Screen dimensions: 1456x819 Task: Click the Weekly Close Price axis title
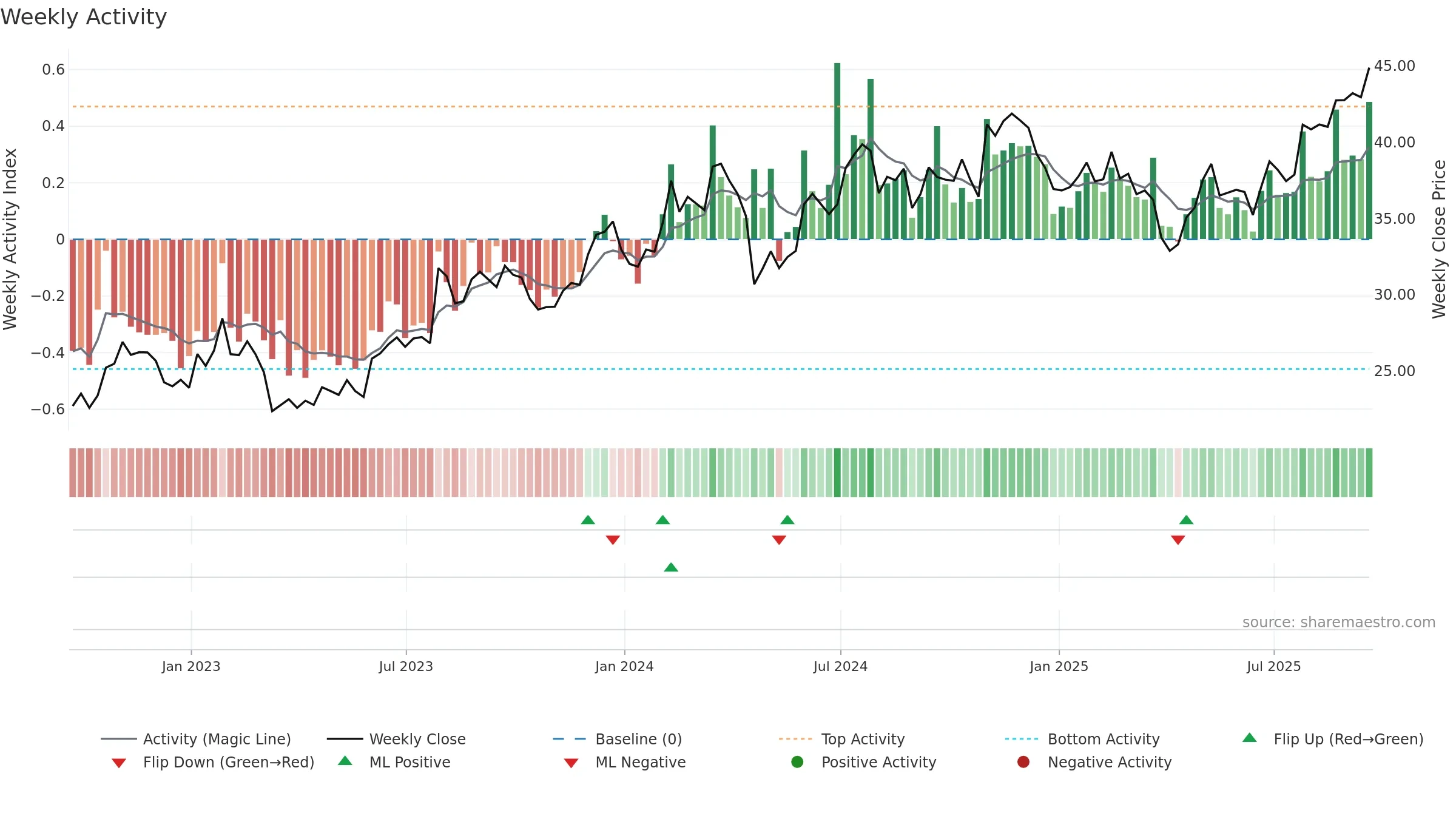[1439, 239]
